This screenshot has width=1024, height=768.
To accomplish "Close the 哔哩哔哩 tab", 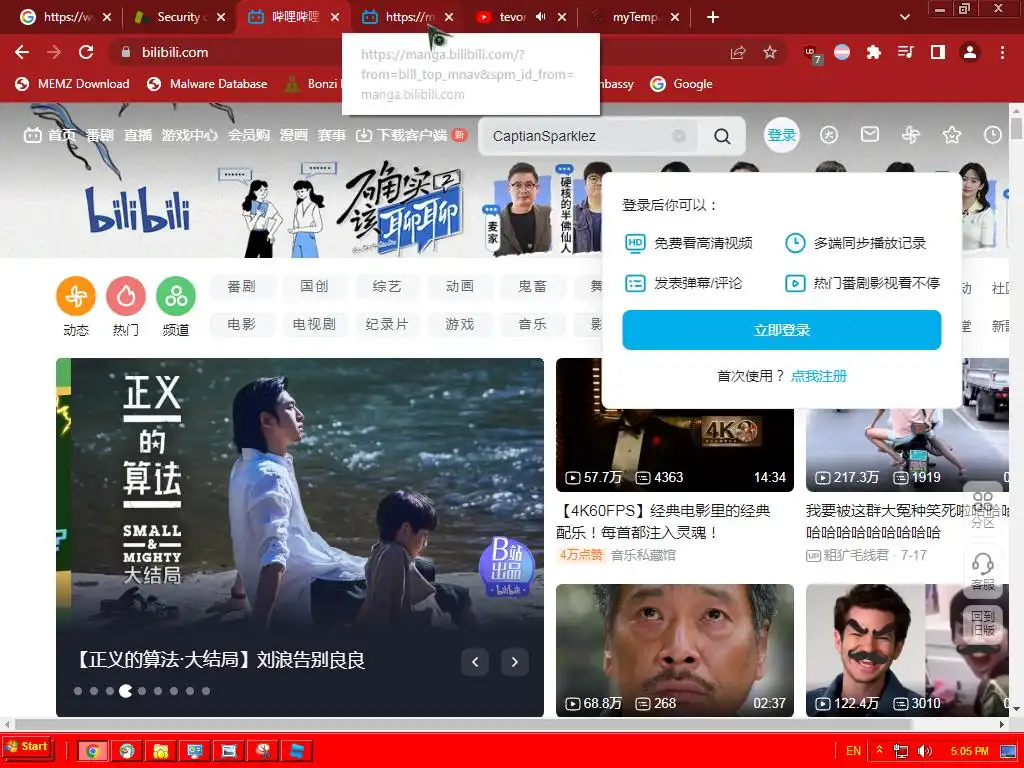I will [335, 17].
